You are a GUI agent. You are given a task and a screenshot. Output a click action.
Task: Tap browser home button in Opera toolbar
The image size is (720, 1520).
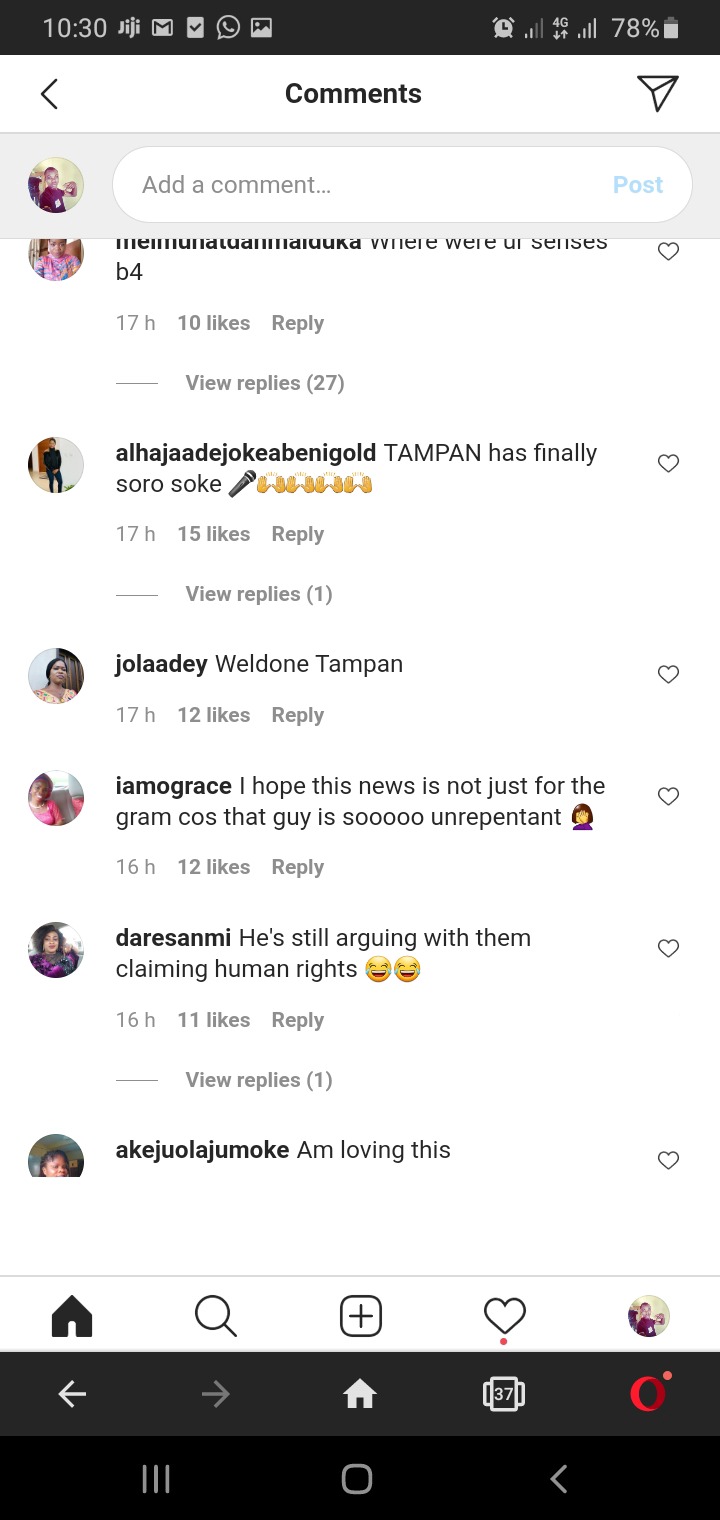click(360, 1394)
